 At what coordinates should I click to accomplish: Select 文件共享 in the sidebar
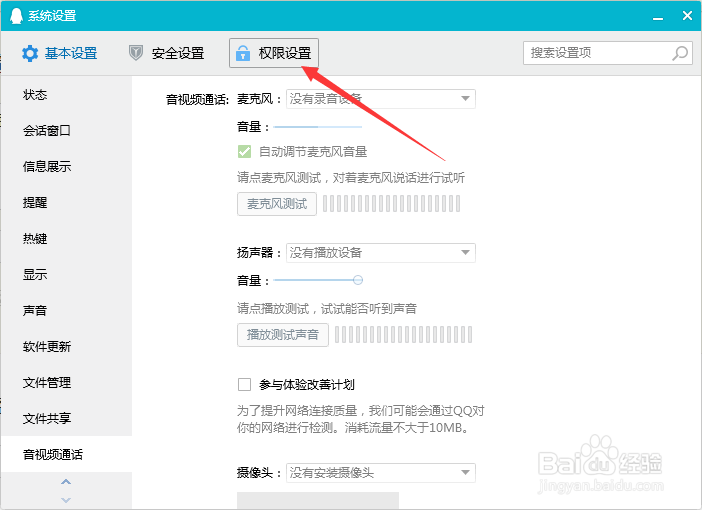coord(66,418)
